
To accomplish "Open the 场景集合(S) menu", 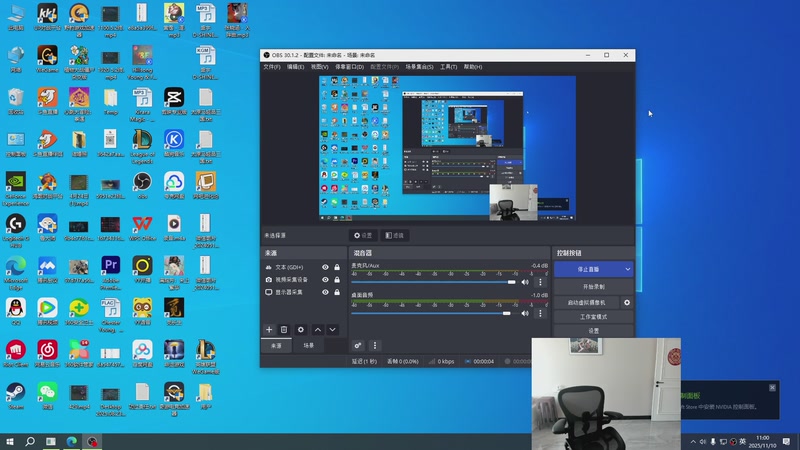I will pos(419,67).
